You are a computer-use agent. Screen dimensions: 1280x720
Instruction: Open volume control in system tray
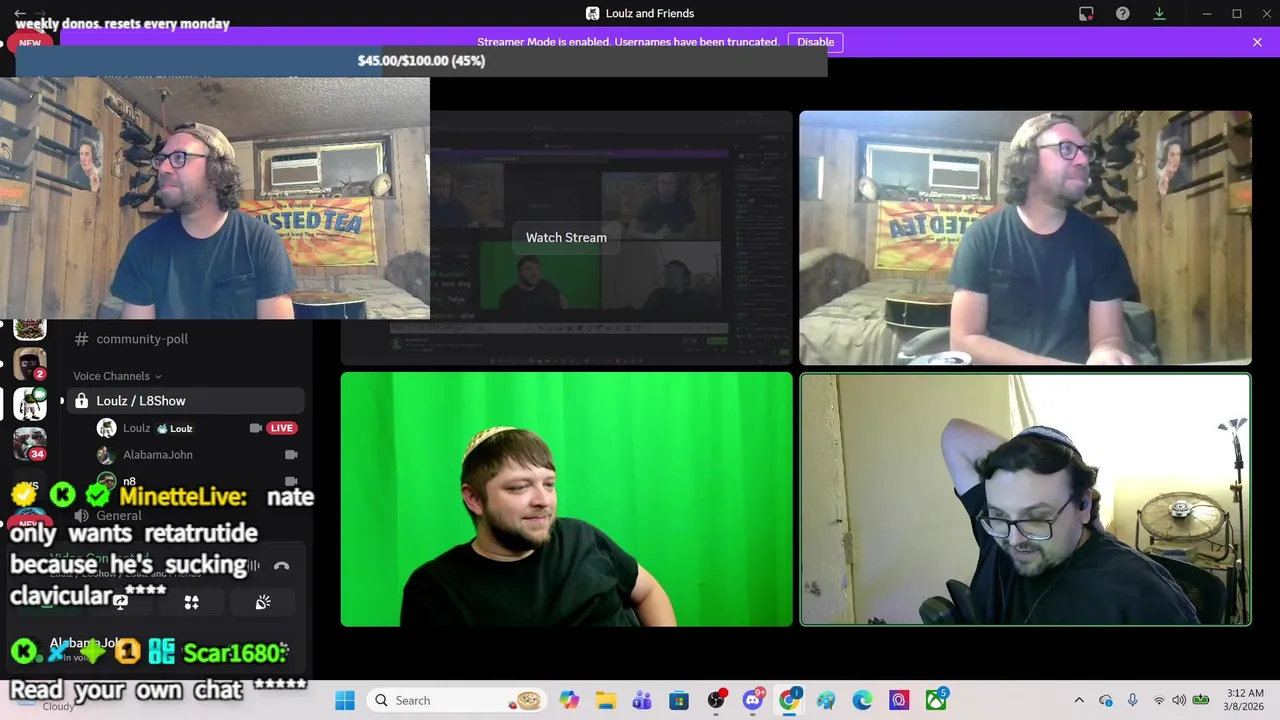tap(1179, 700)
